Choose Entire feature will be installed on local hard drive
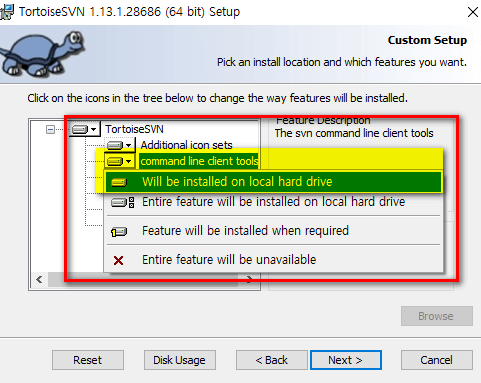Viewport: 481px width, 383px height. [x=273, y=202]
